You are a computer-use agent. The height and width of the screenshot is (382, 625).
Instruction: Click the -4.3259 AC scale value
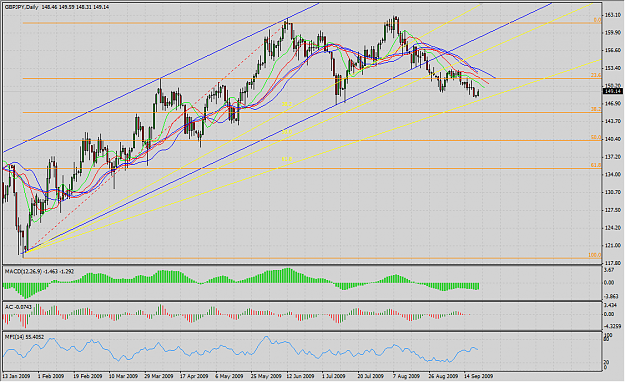[x=613, y=326]
